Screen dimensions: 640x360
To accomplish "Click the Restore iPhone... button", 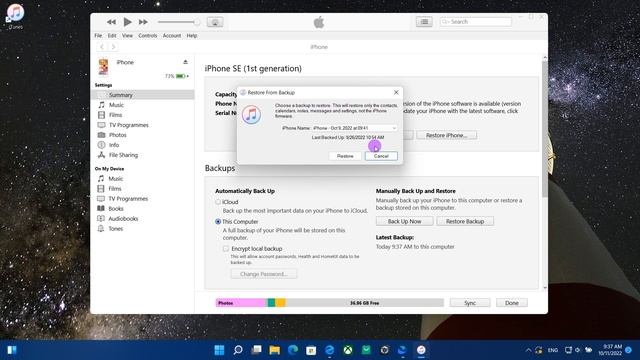I will (447, 135).
